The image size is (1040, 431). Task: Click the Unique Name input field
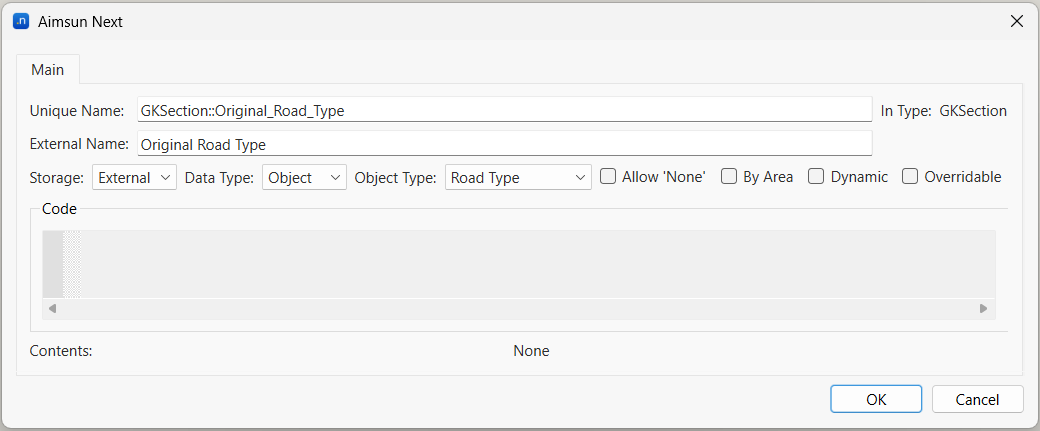tap(505, 111)
